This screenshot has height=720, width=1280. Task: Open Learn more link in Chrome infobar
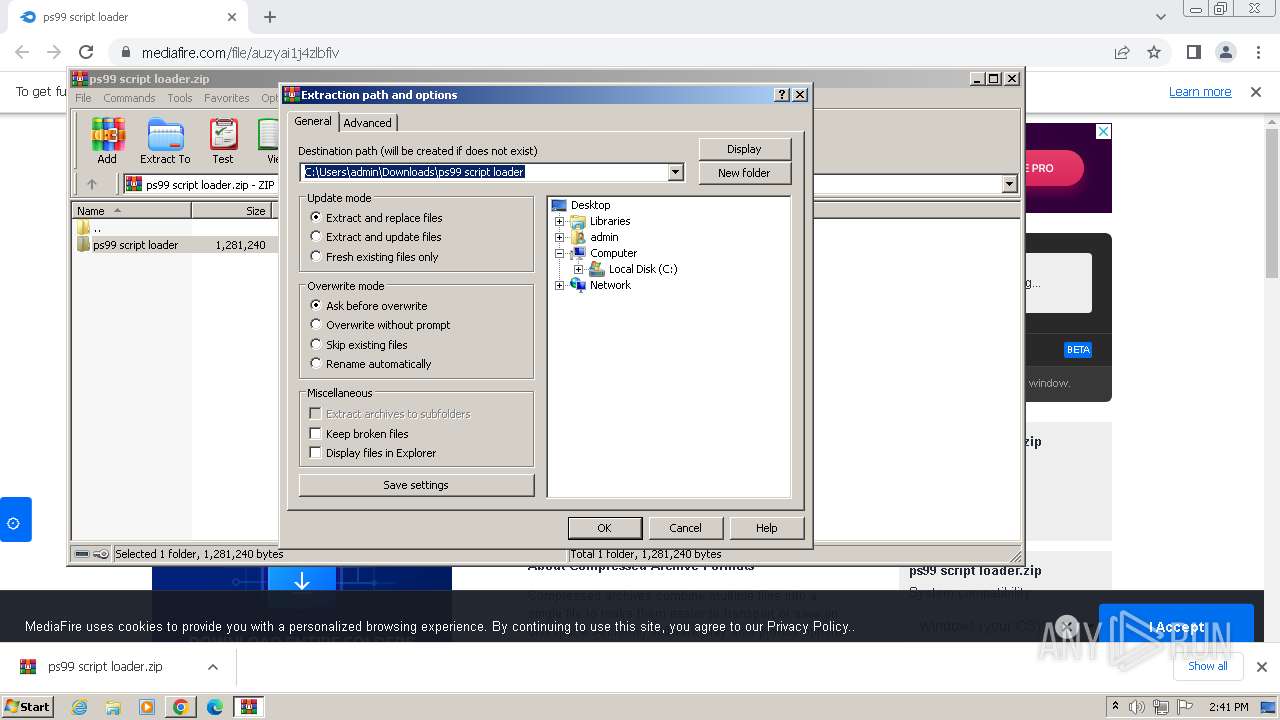1200,92
